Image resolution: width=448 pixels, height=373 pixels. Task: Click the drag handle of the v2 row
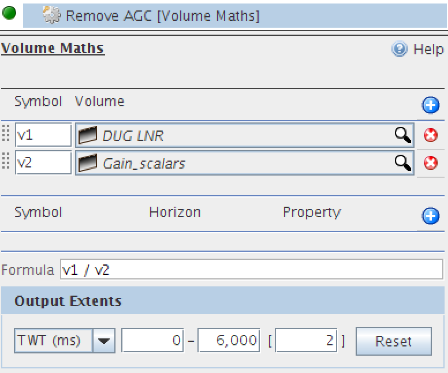(6, 161)
